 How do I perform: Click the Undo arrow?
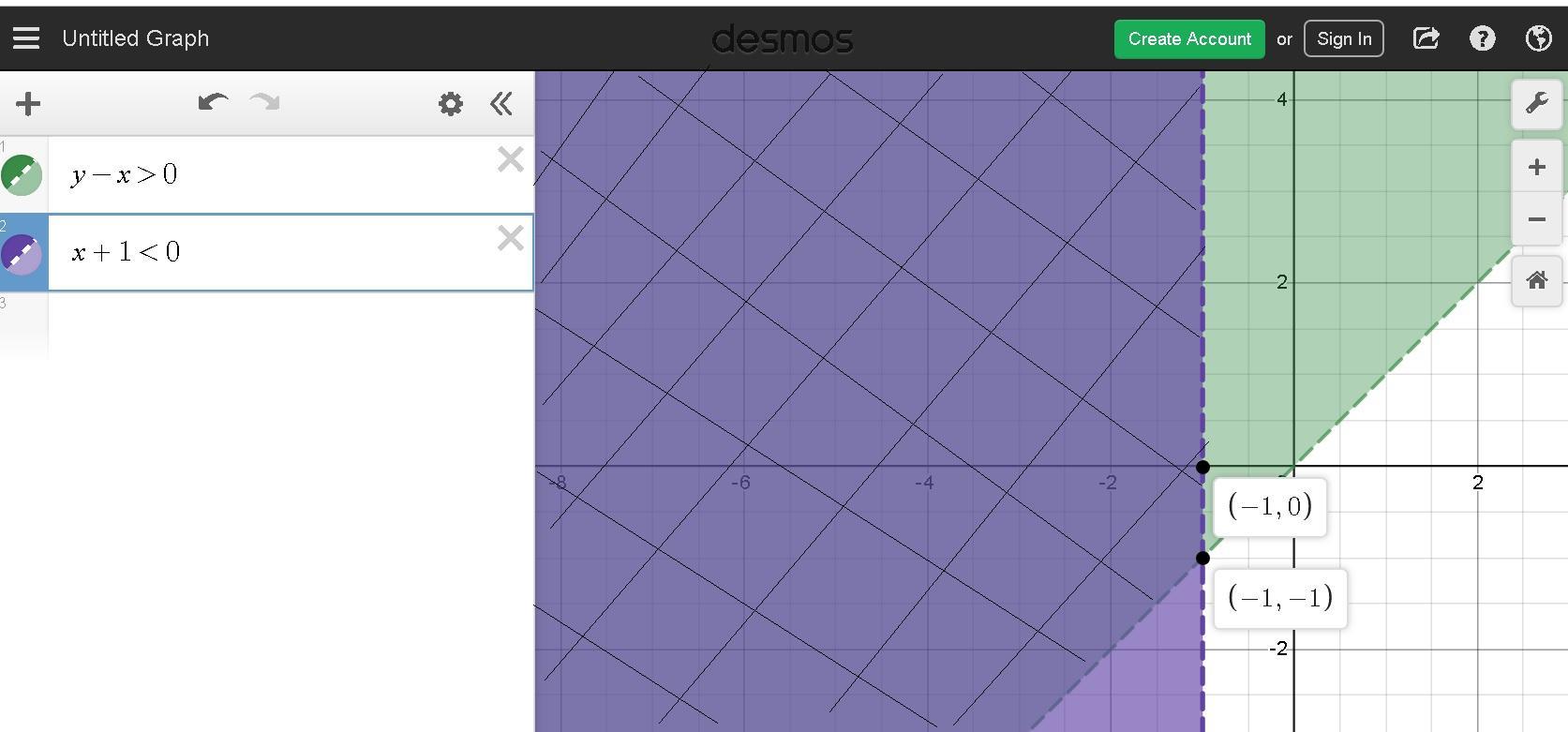[x=214, y=102]
